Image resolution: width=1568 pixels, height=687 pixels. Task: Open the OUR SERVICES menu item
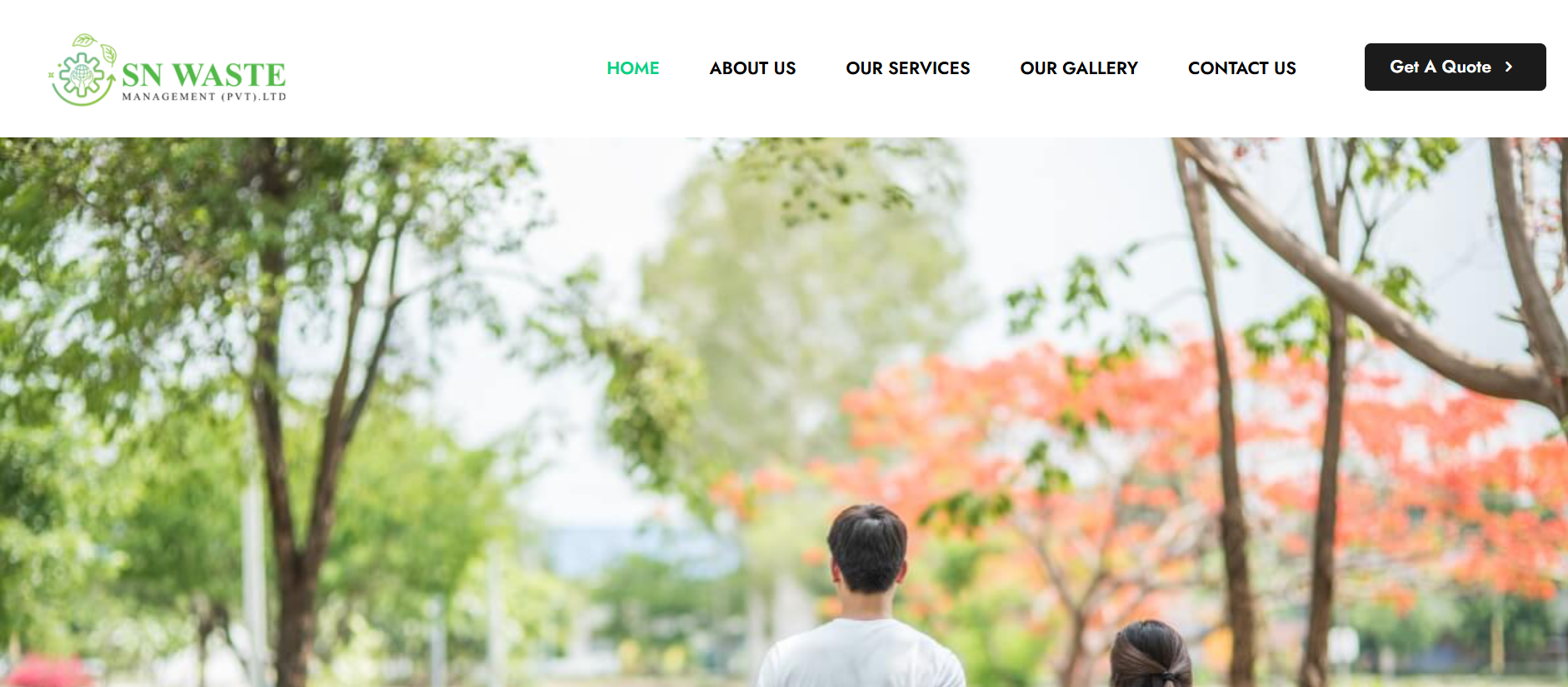pyautogui.click(x=907, y=68)
